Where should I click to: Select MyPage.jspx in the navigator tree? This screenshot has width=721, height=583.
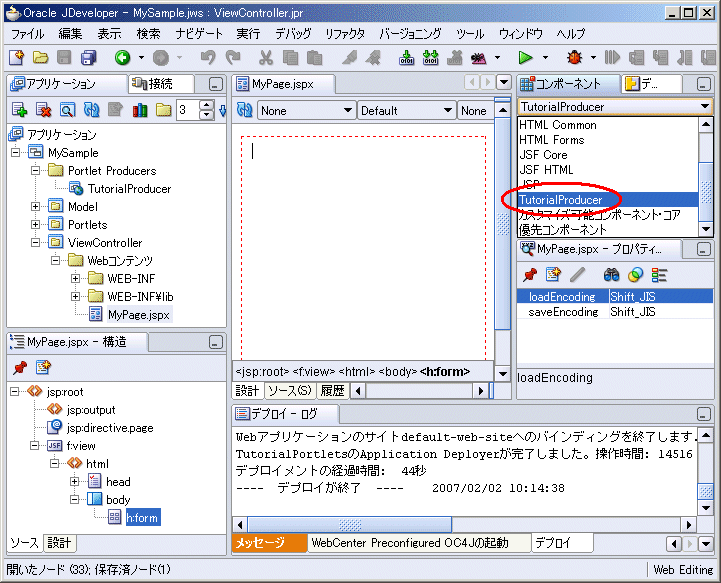[x=139, y=314]
